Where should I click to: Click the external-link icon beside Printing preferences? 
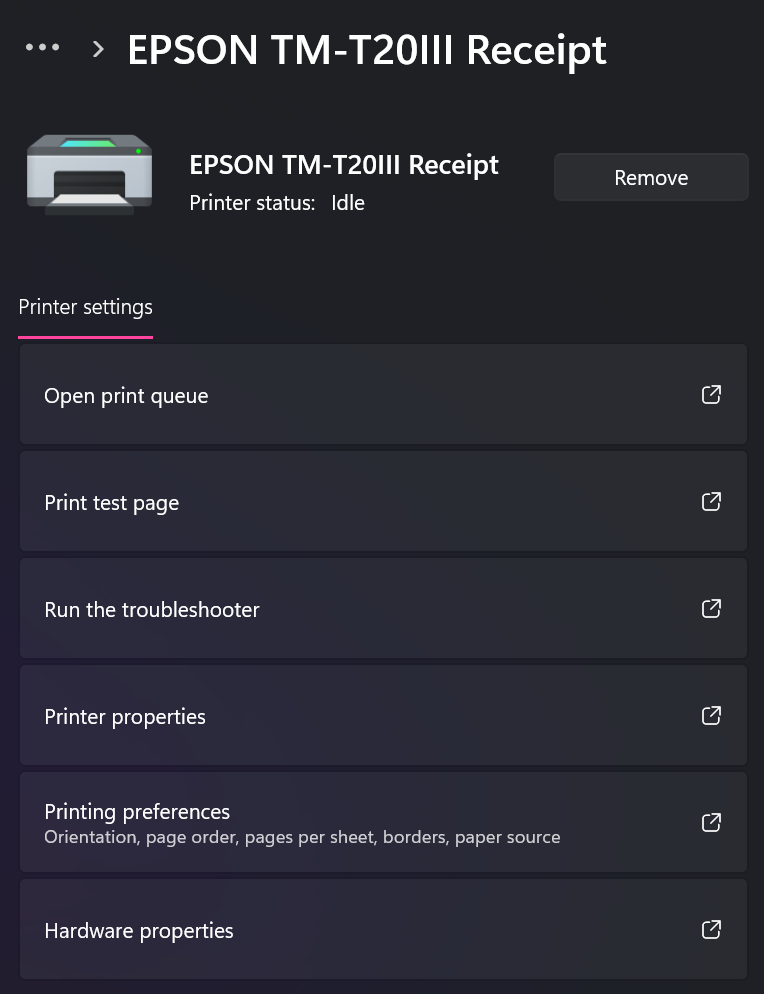pyautogui.click(x=711, y=822)
